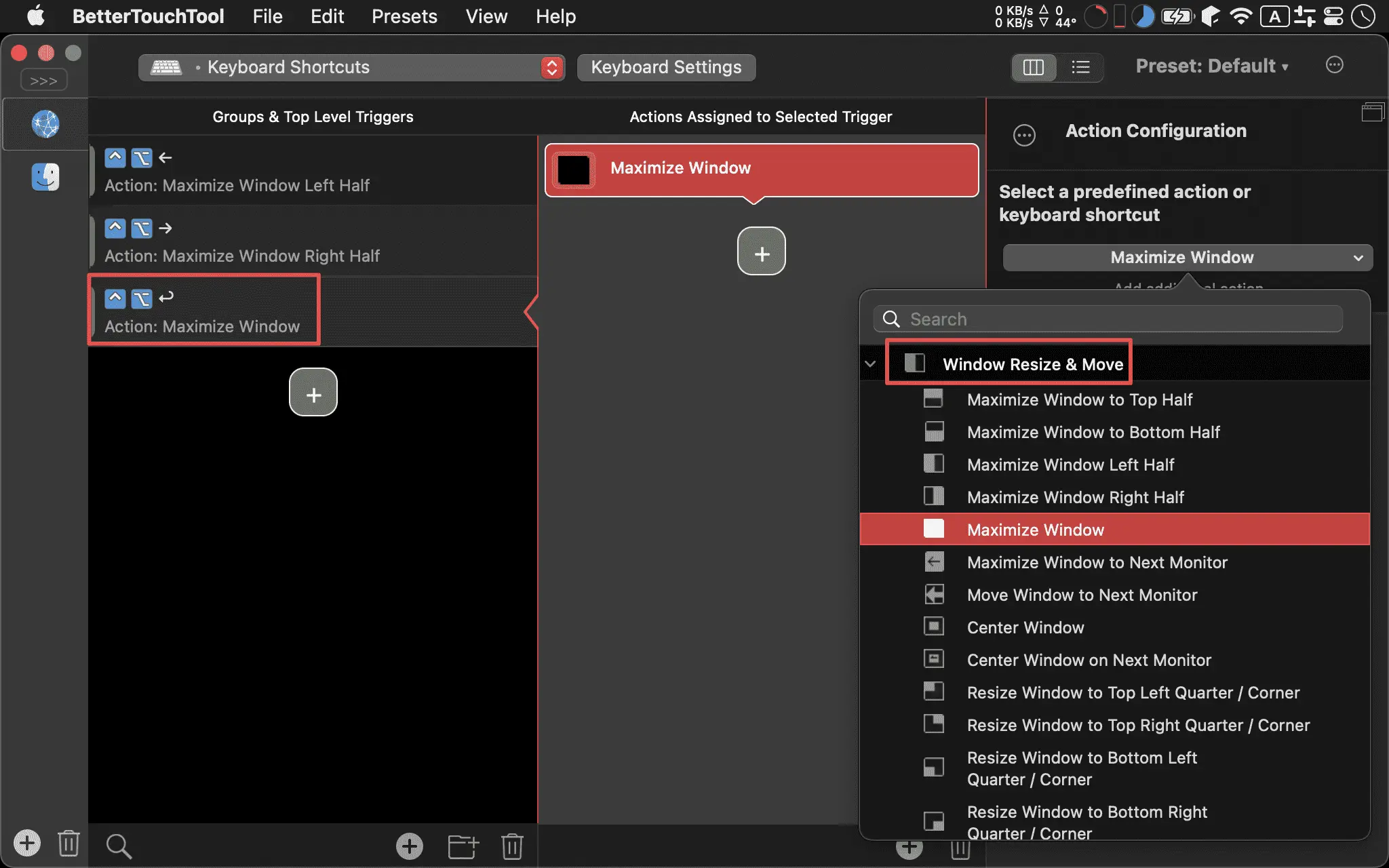Open the Preset: Default menu

(x=1212, y=66)
